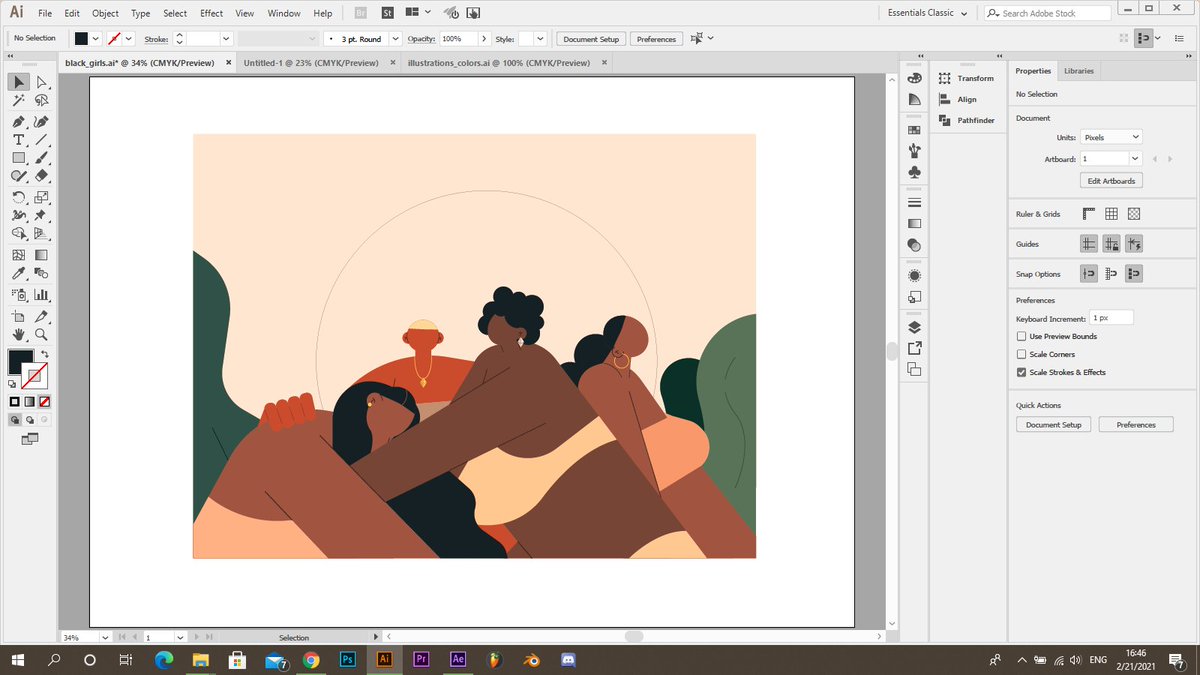This screenshot has width=1200, height=675.
Task: Select the Column Graph tool
Action: 42,294
